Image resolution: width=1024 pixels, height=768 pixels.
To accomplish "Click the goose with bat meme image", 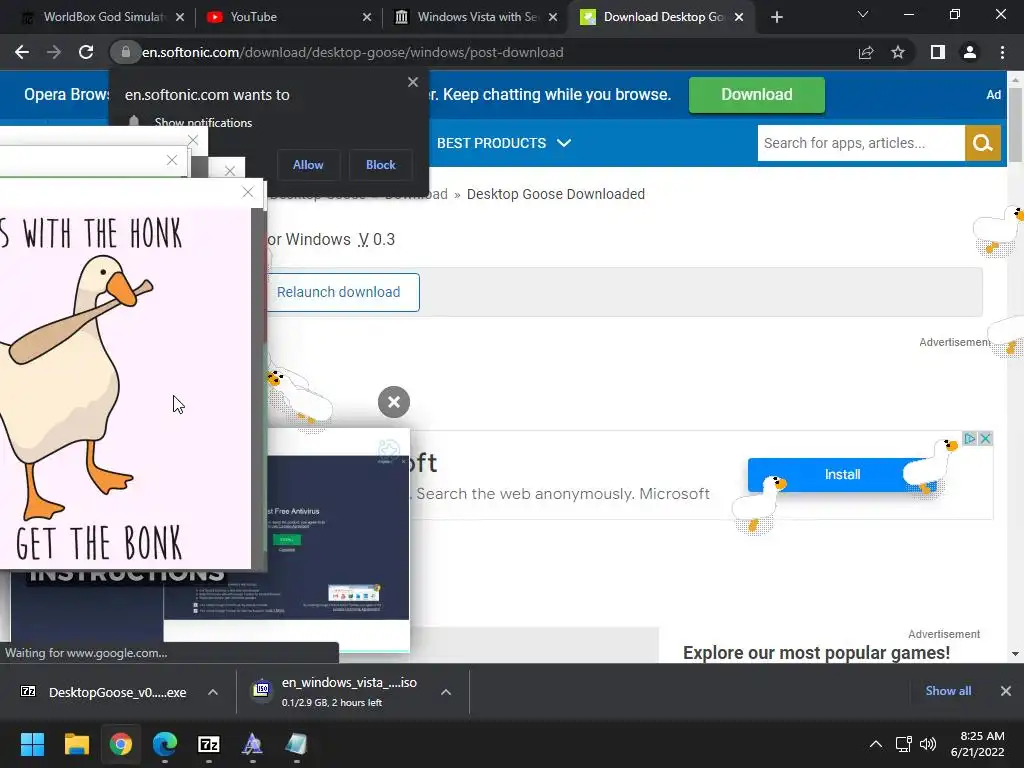I will (x=124, y=389).
